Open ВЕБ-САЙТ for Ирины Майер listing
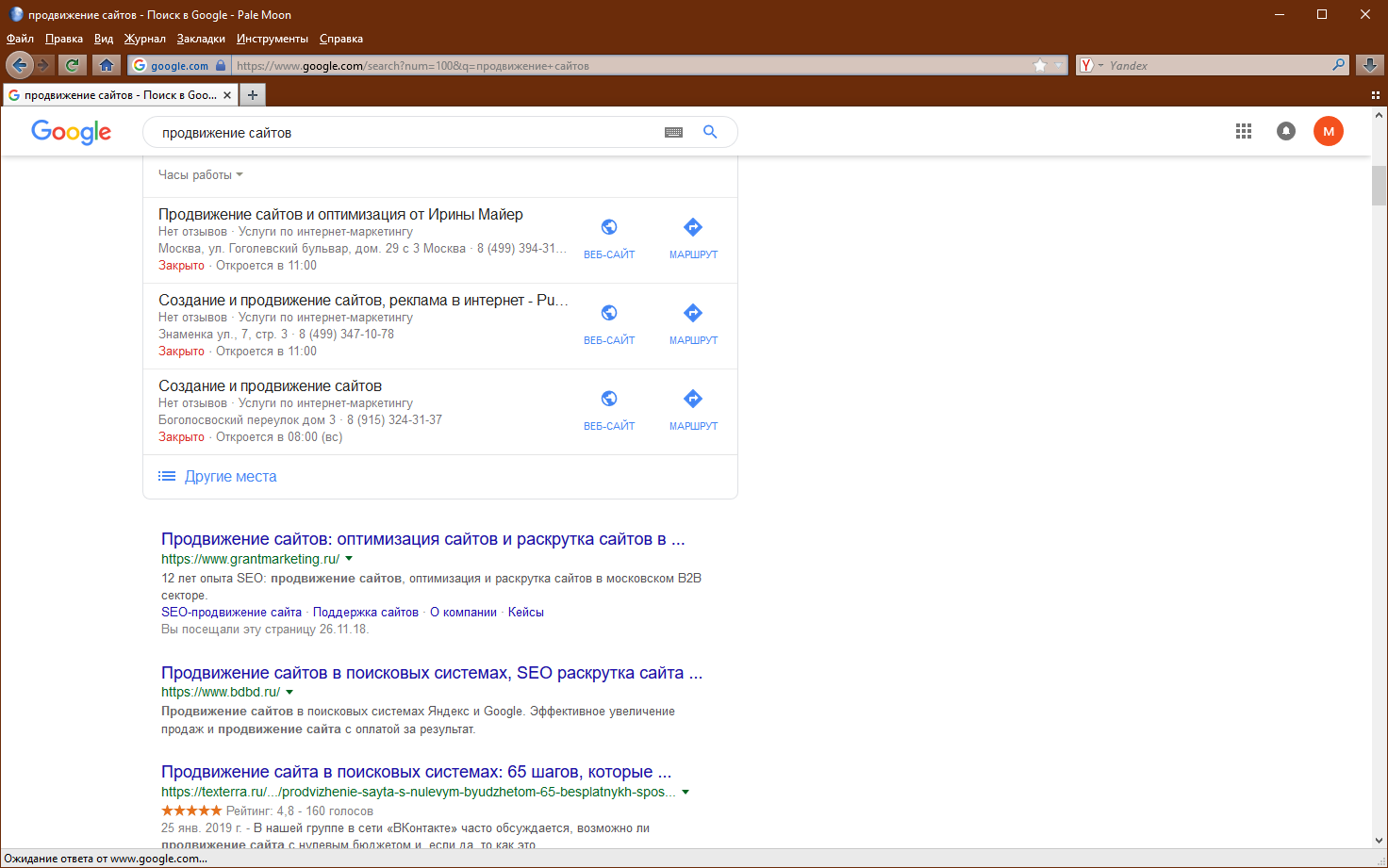 [x=609, y=239]
